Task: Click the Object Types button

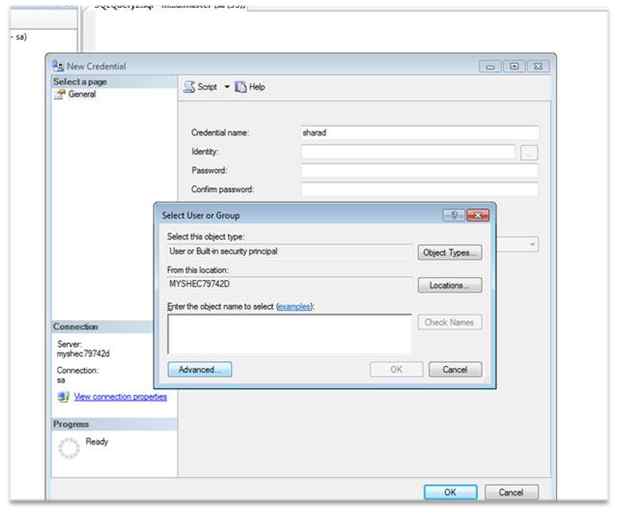Action: 449,253
